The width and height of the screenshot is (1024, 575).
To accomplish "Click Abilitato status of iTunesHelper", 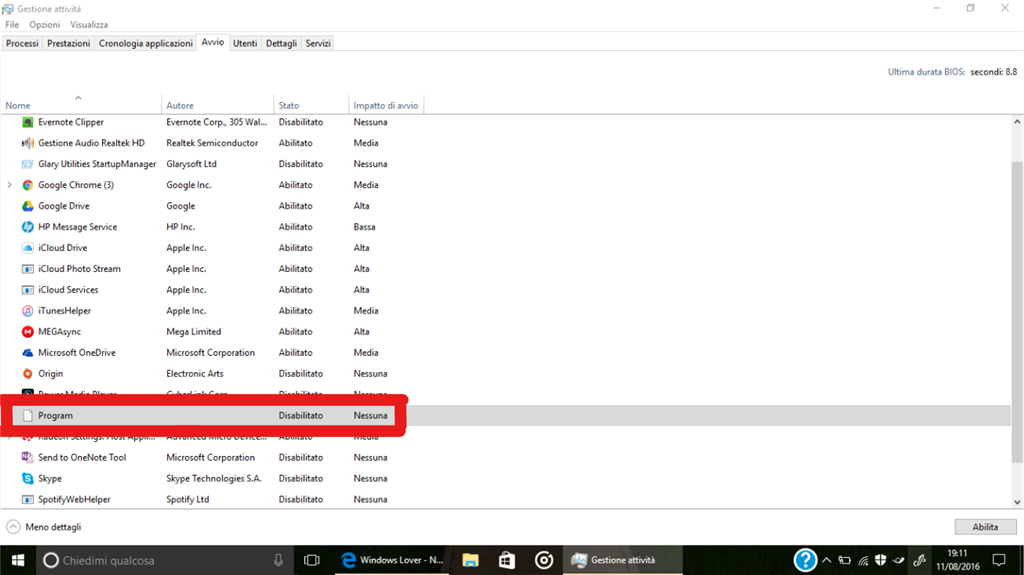I will coord(295,310).
